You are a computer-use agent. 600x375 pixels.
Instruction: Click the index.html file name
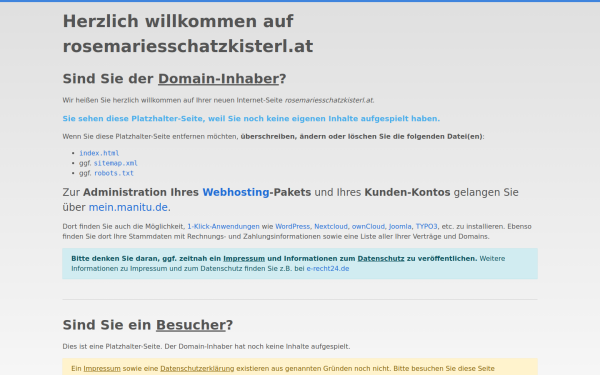click(99, 153)
